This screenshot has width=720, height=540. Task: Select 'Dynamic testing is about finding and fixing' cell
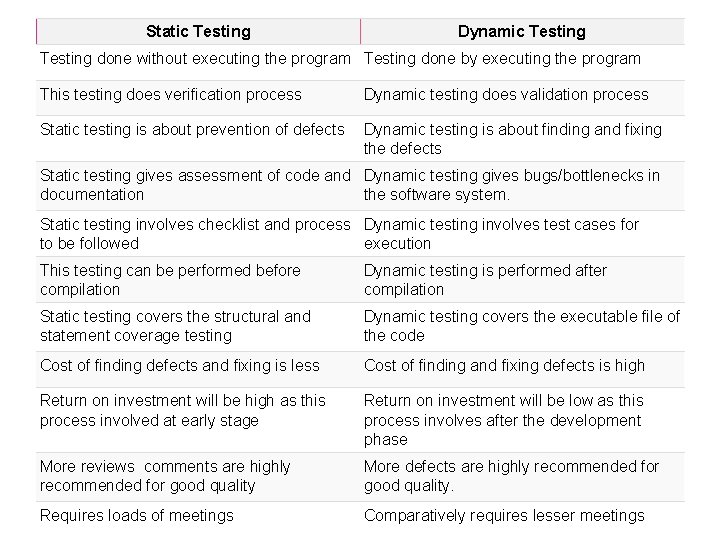[522, 139]
